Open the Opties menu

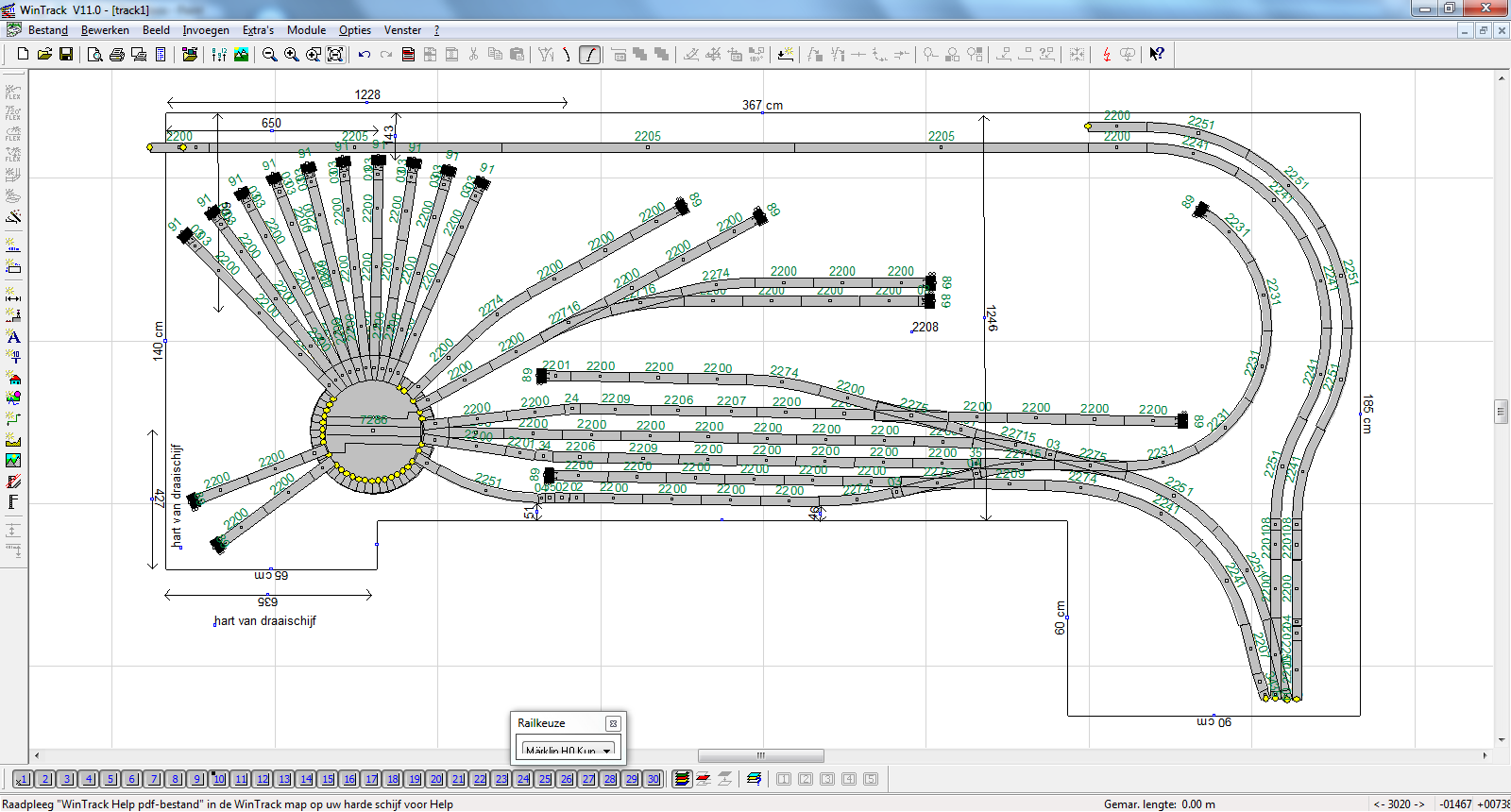click(x=355, y=30)
